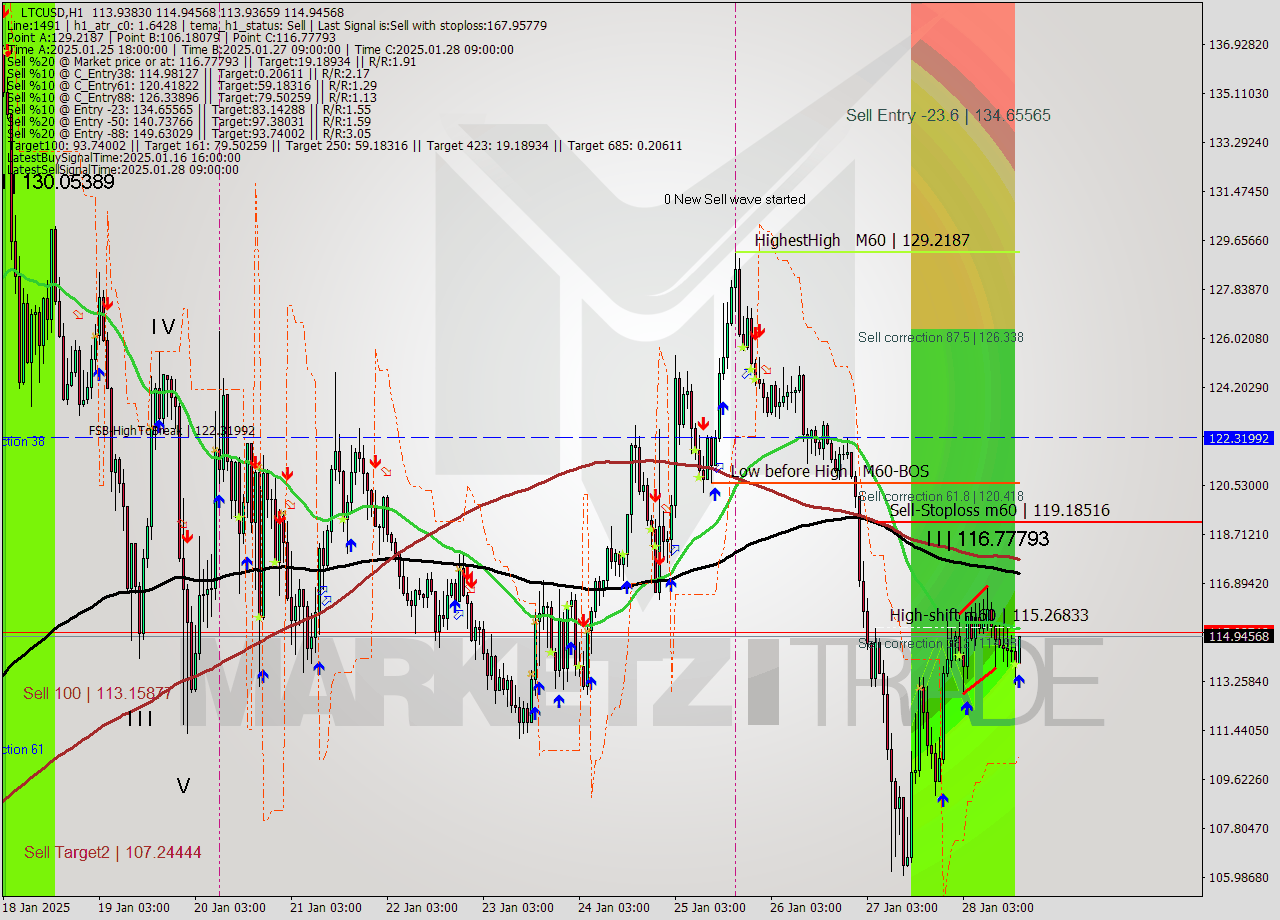
Task: Click '18 Jan 2025' on the time axis
Action: (37, 907)
